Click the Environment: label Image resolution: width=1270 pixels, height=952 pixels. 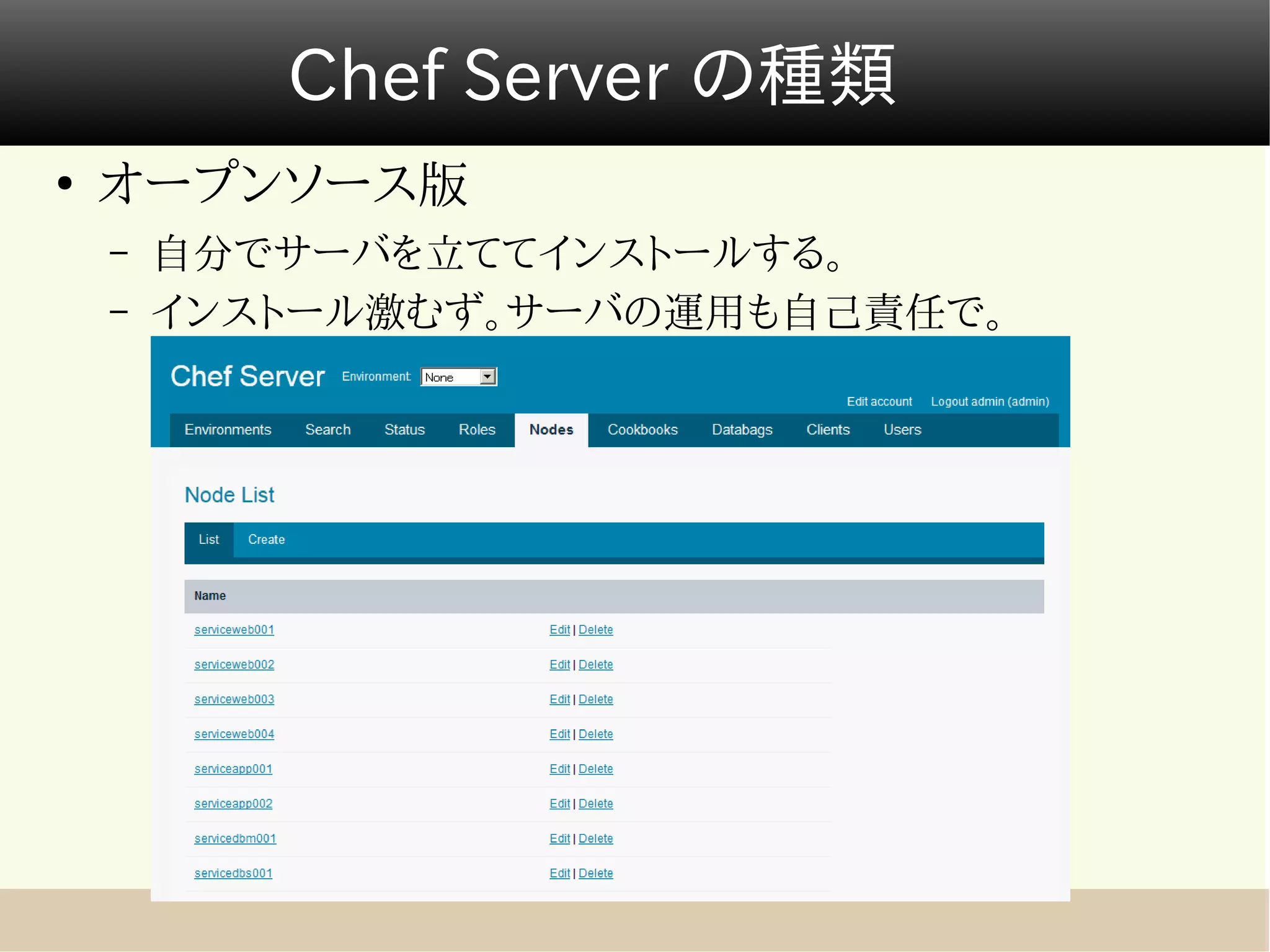[376, 376]
